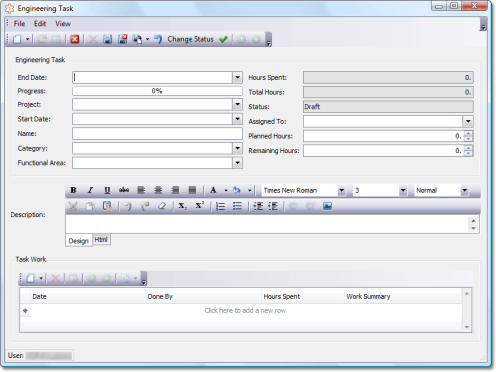Viewport: 496px width, 372px height.
Task: Toggle Underline formatting in description editor
Action: tap(107, 190)
